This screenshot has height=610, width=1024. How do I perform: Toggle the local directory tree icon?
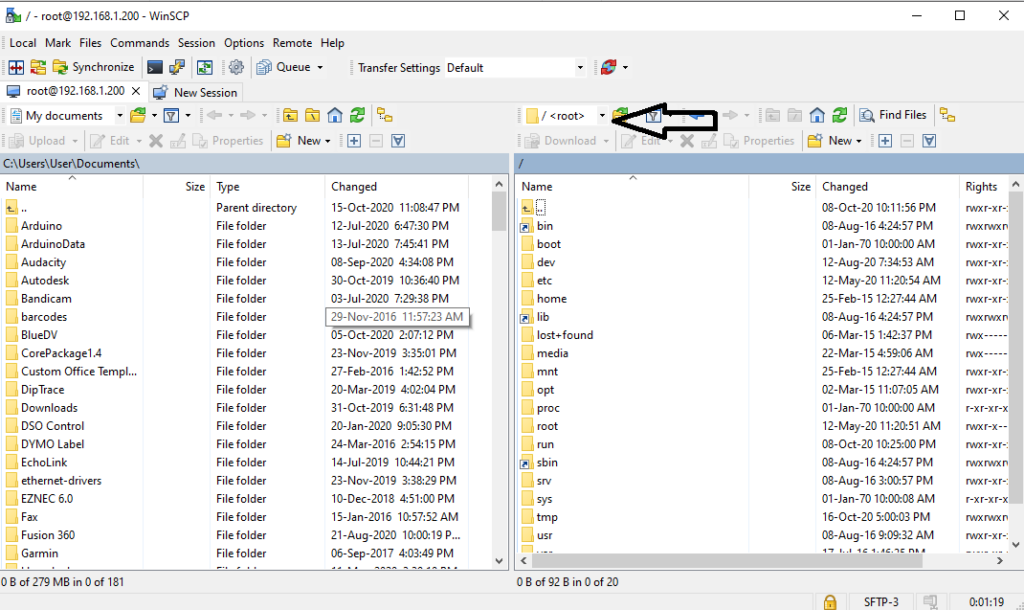[x=385, y=116]
